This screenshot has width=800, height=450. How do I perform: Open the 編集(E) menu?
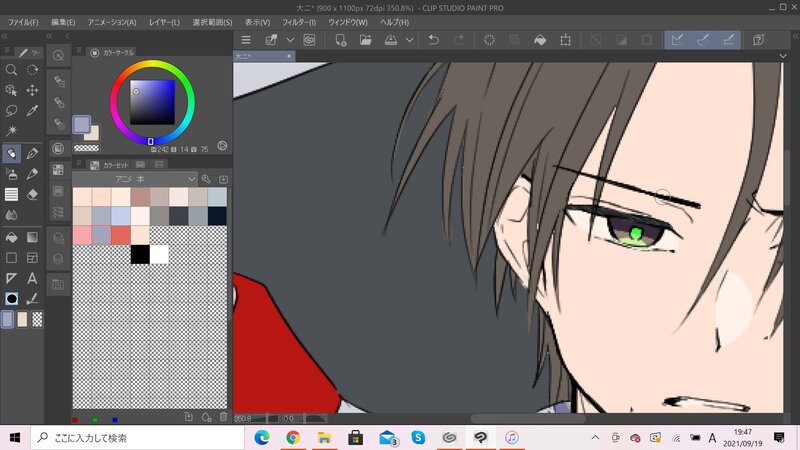coord(63,22)
